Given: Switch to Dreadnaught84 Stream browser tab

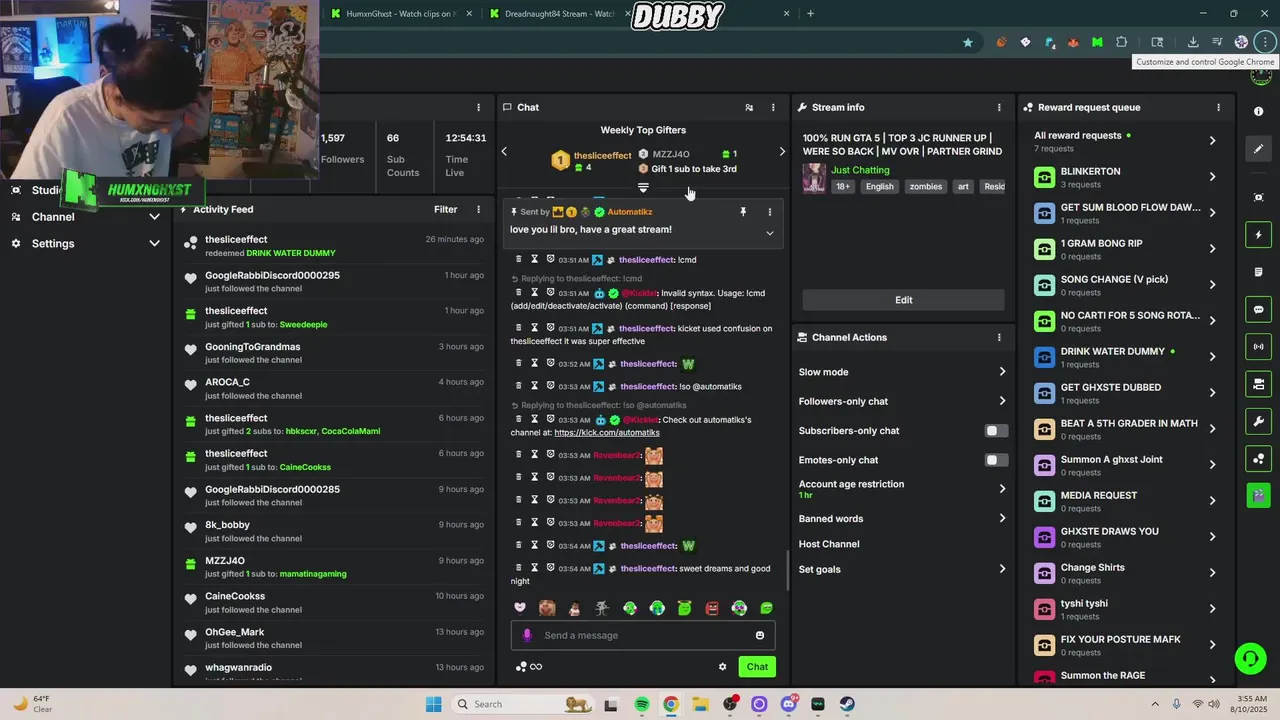Looking at the screenshot, I should [x=559, y=14].
